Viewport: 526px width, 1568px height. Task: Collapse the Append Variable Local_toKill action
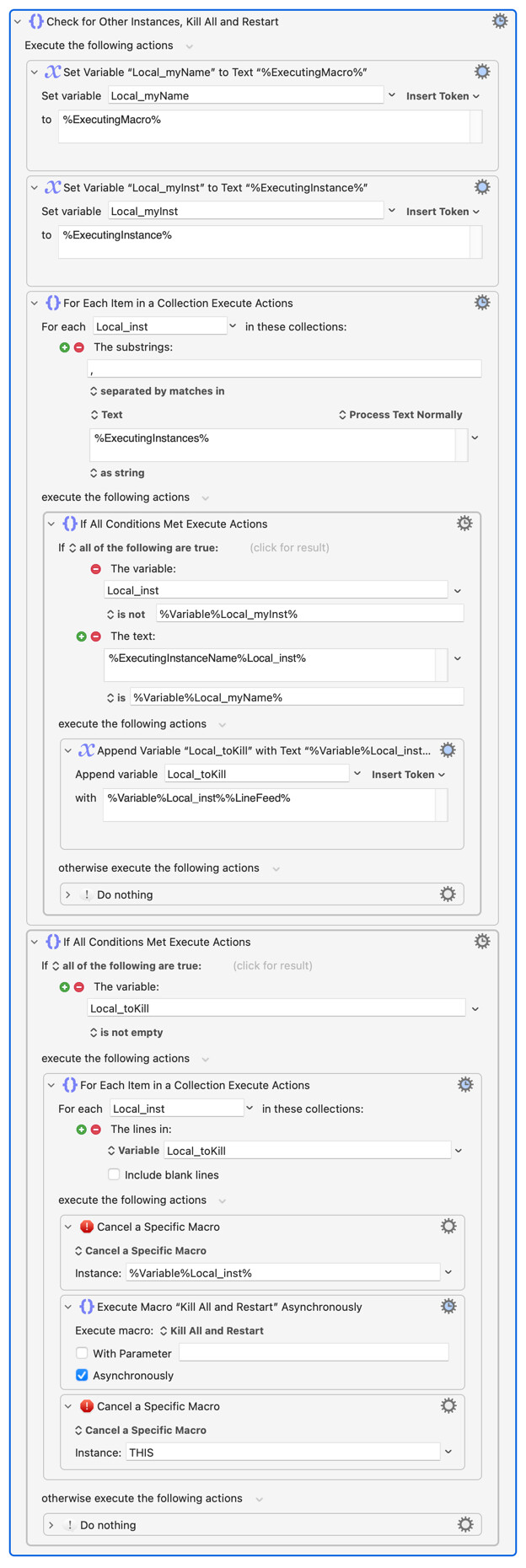(x=68, y=750)
